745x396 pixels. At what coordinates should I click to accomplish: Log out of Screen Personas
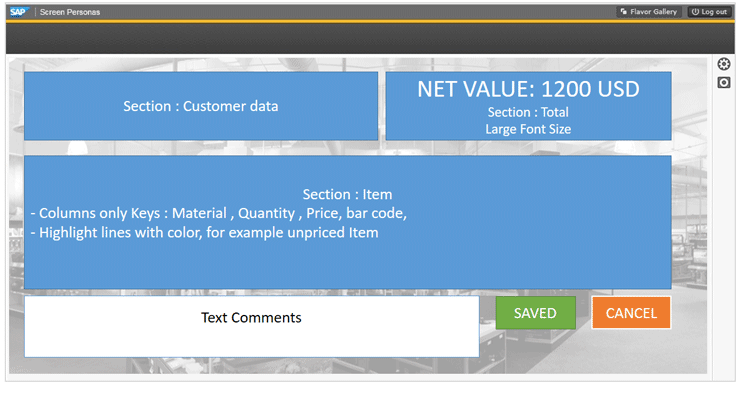[709, 12]
